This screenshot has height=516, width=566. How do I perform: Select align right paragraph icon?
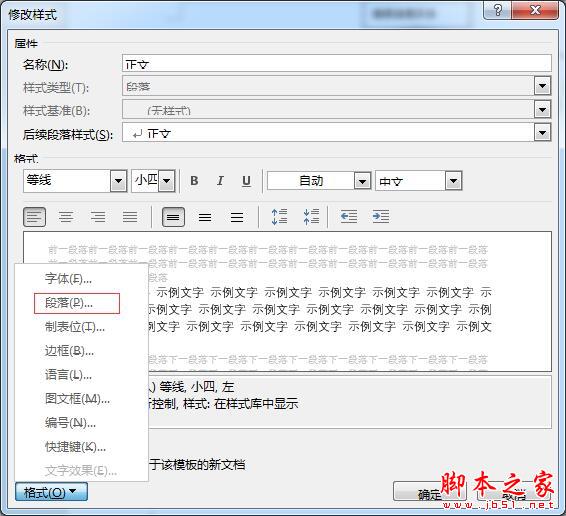click(98, 217)
